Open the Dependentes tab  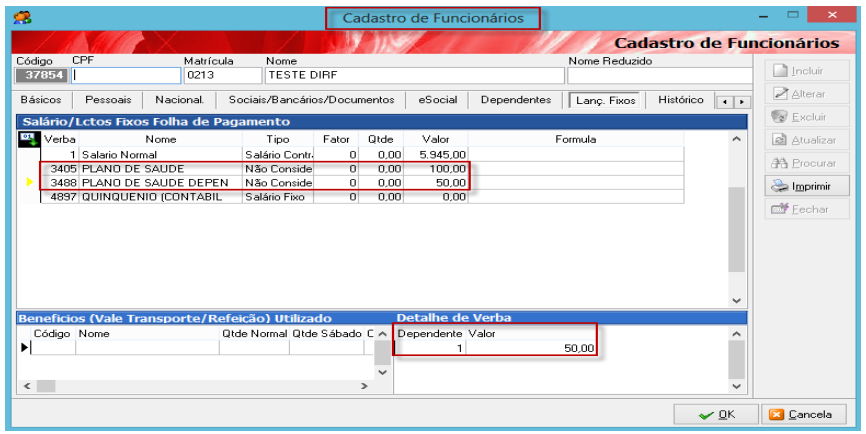[x=515, y=100]
